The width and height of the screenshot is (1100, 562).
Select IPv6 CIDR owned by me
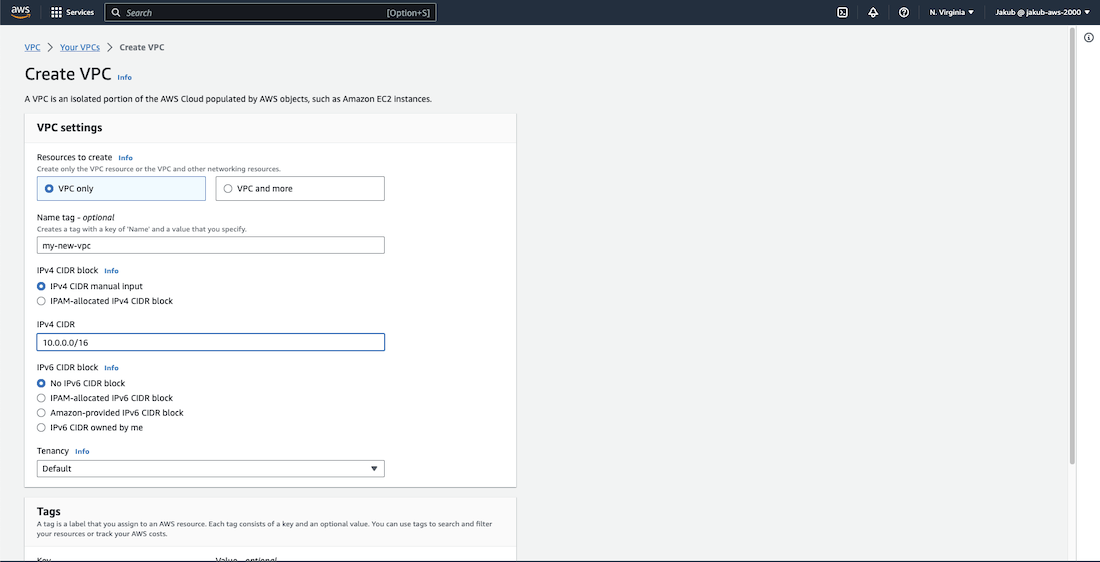click(x=41, y=428)
